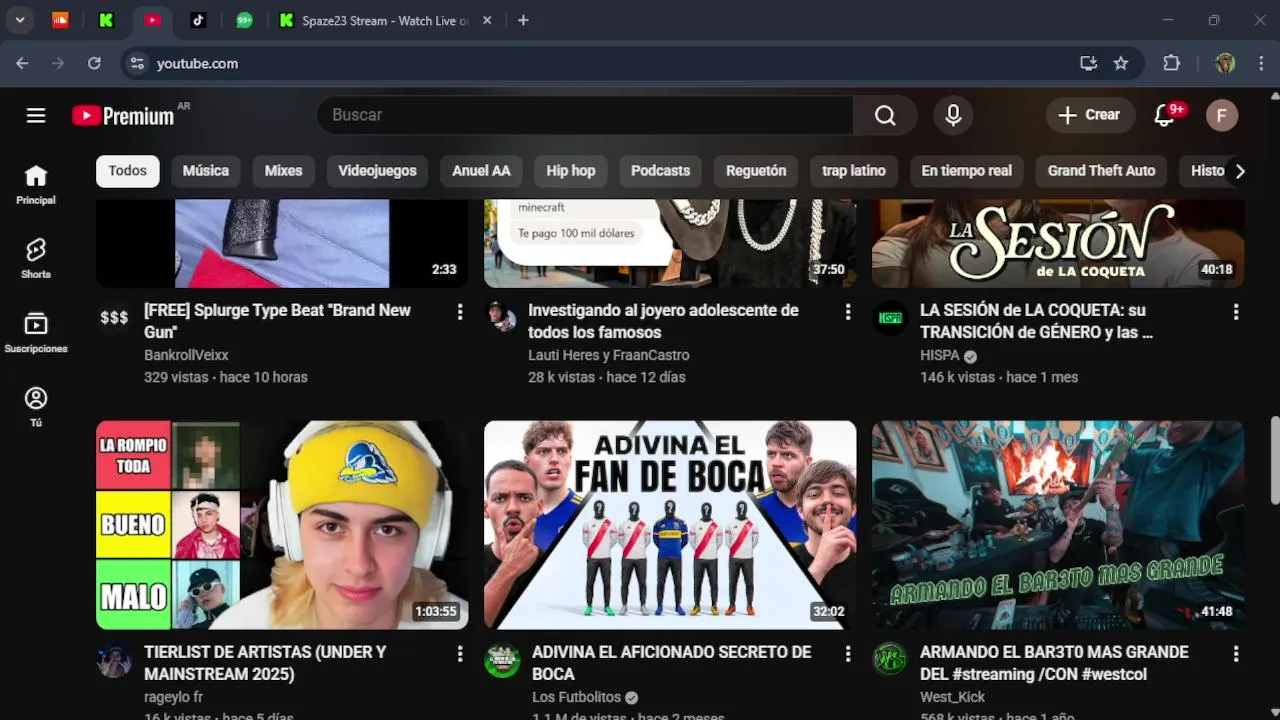Click the search magnifier button
The height and width of the screenshot is (720, 1280).
click(x=885, y=115)
